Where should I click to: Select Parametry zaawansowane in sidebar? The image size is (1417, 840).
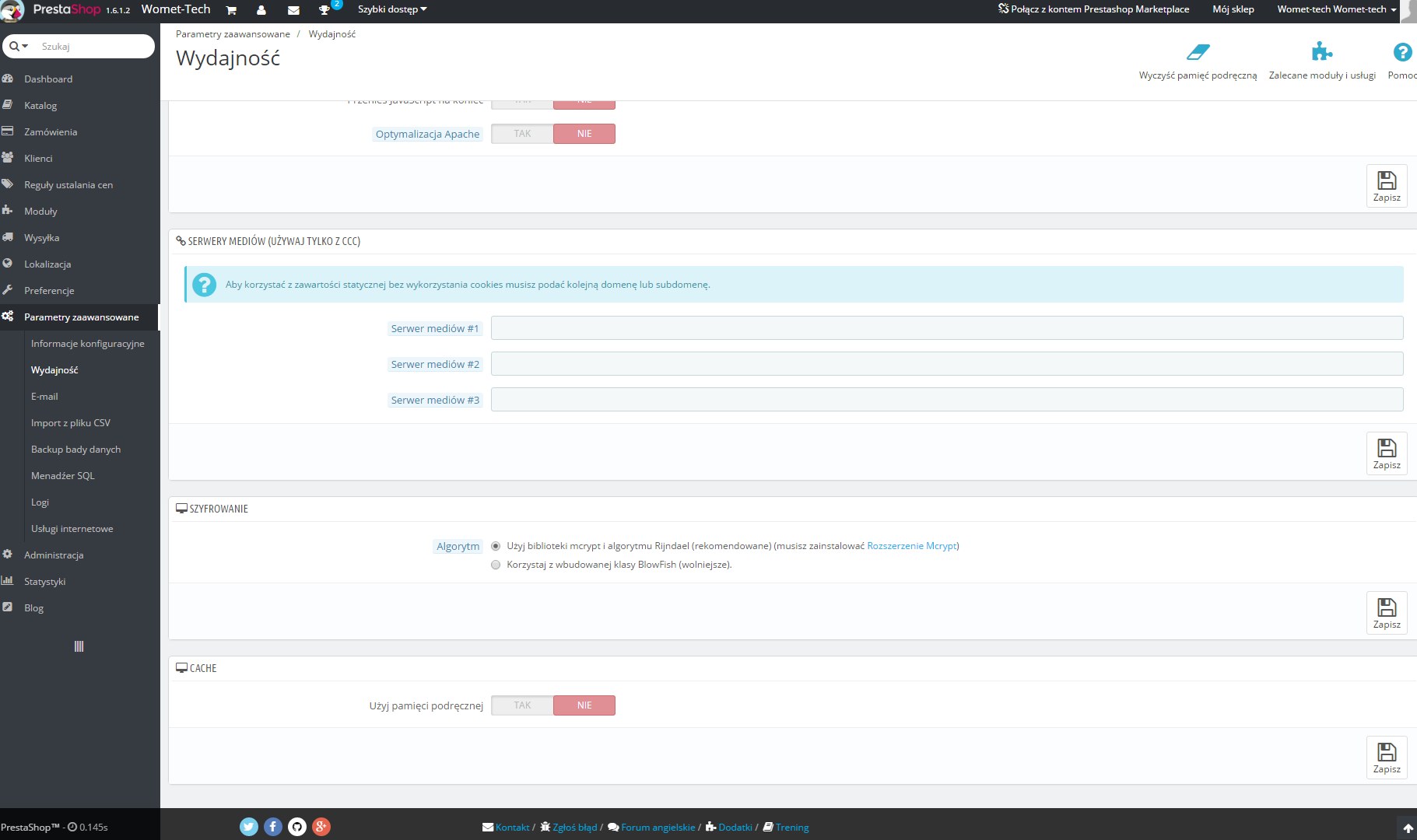click(x=79, y=317)
